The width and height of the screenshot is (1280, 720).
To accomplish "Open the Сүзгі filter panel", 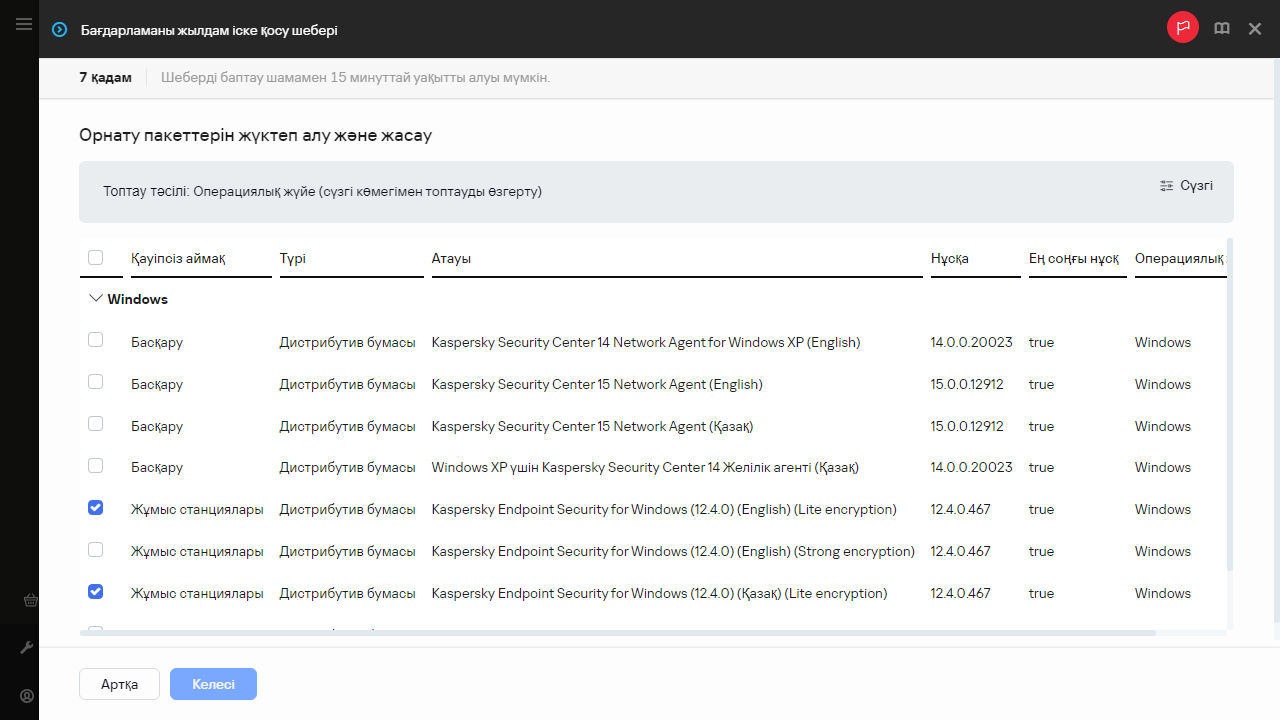I will 1186,186.
